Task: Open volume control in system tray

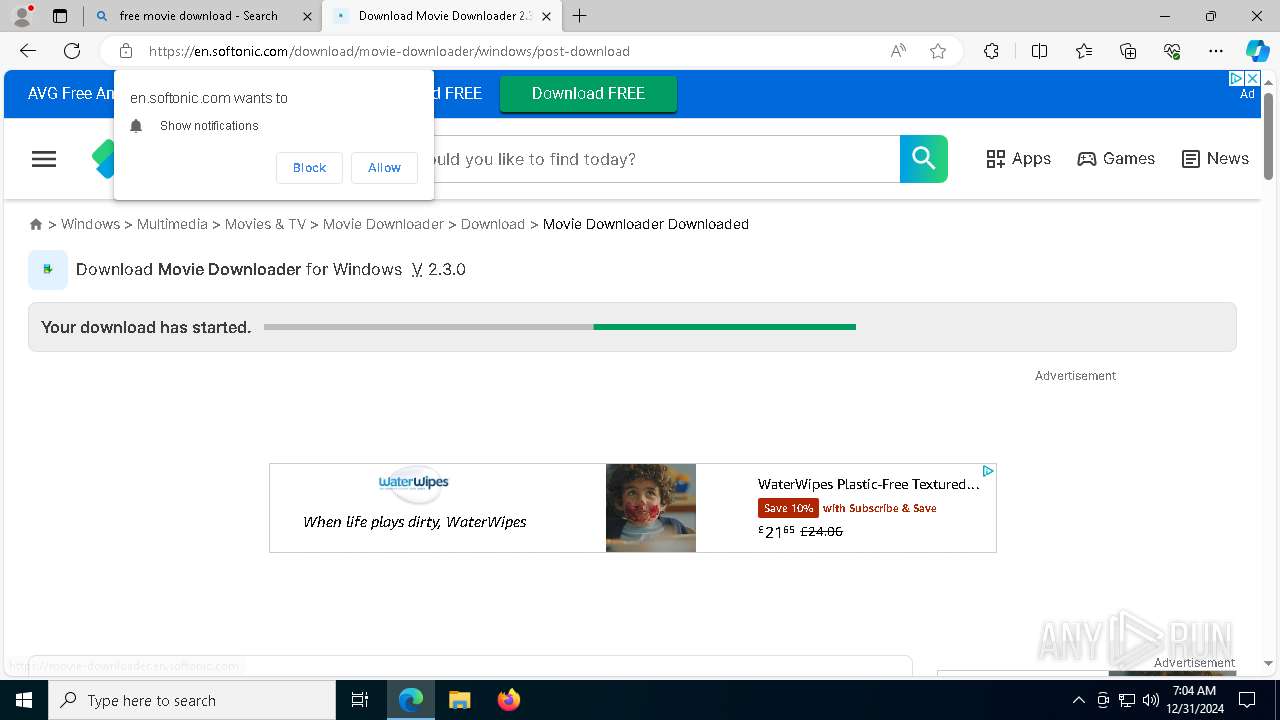Action: click(x=1150, y=700)
